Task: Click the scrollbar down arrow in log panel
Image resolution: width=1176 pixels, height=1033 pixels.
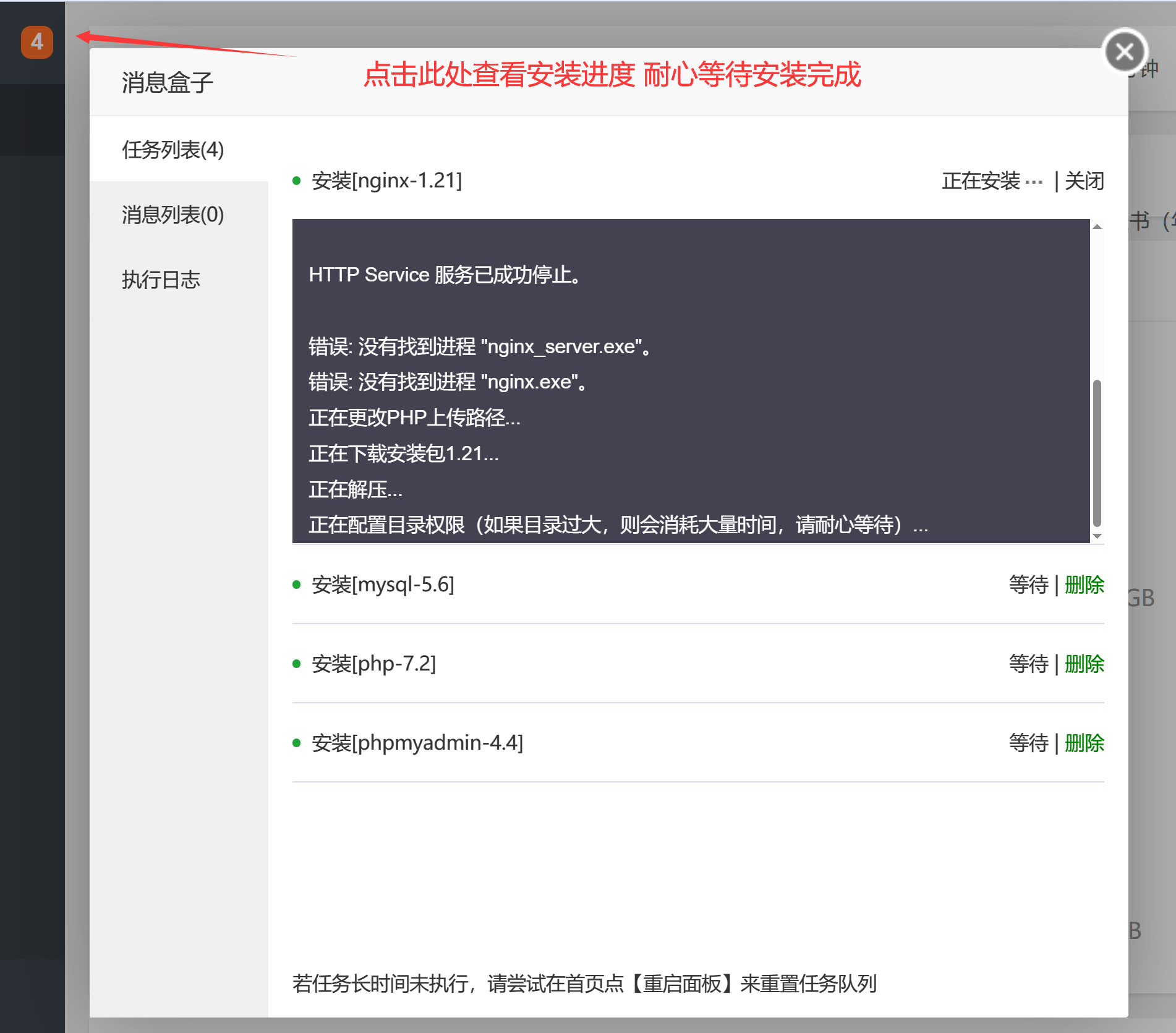Action: 1096,534
